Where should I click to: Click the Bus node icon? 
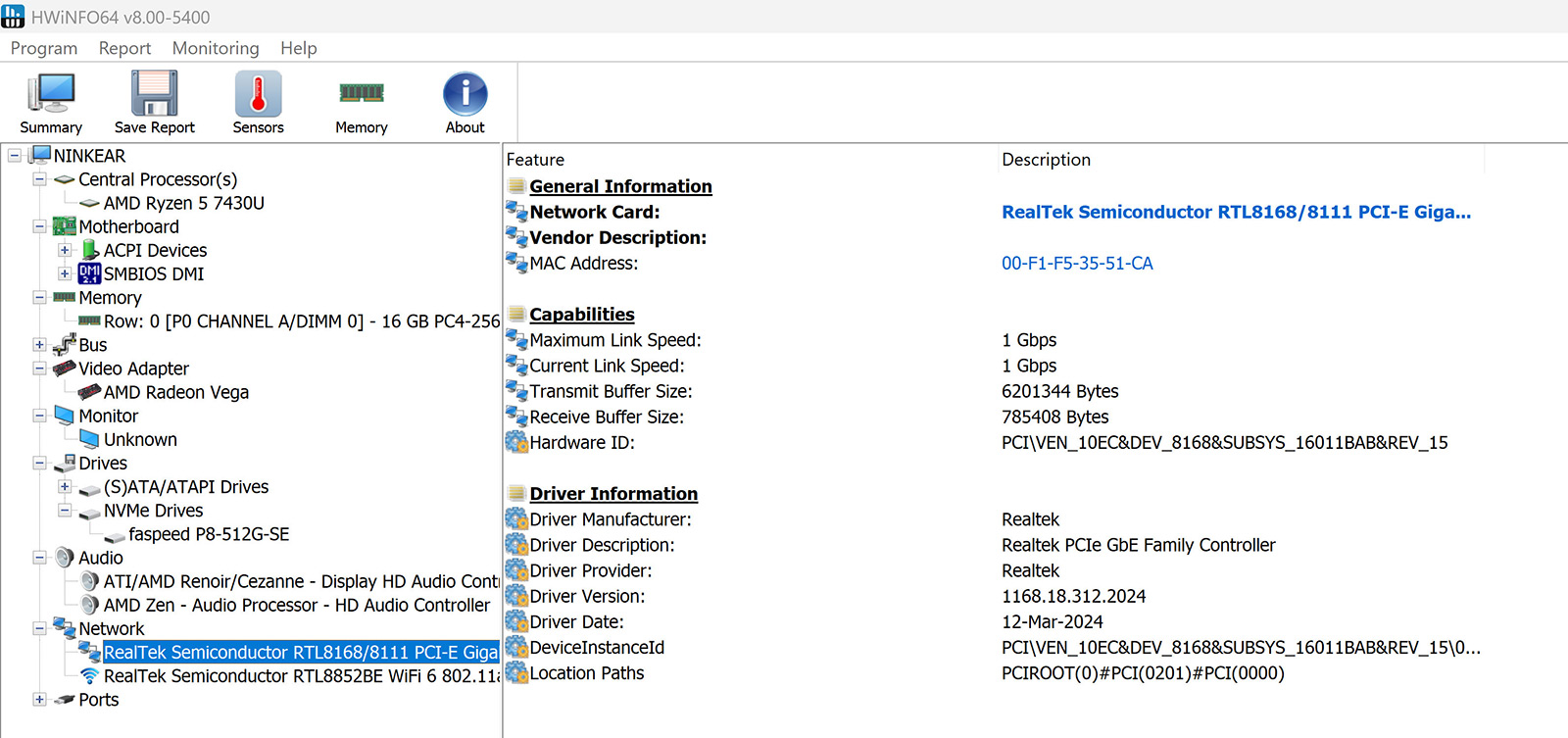pos(65,344)
